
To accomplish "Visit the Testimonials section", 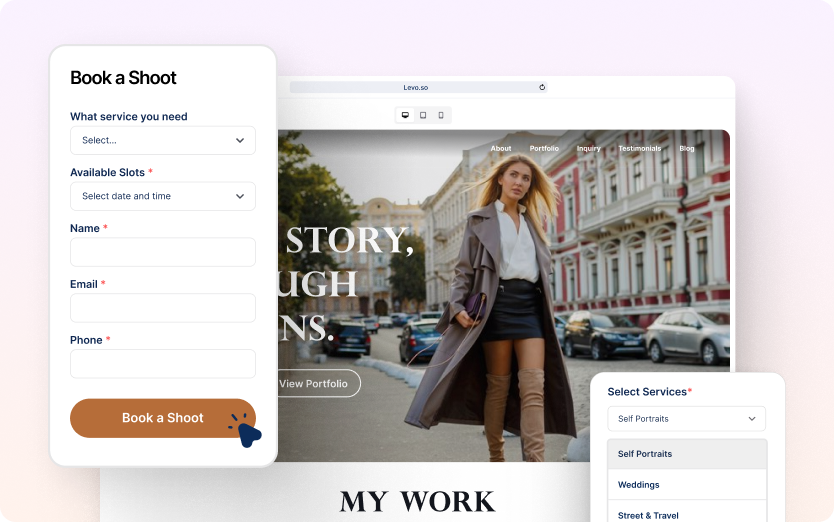I will pos(639,148).
